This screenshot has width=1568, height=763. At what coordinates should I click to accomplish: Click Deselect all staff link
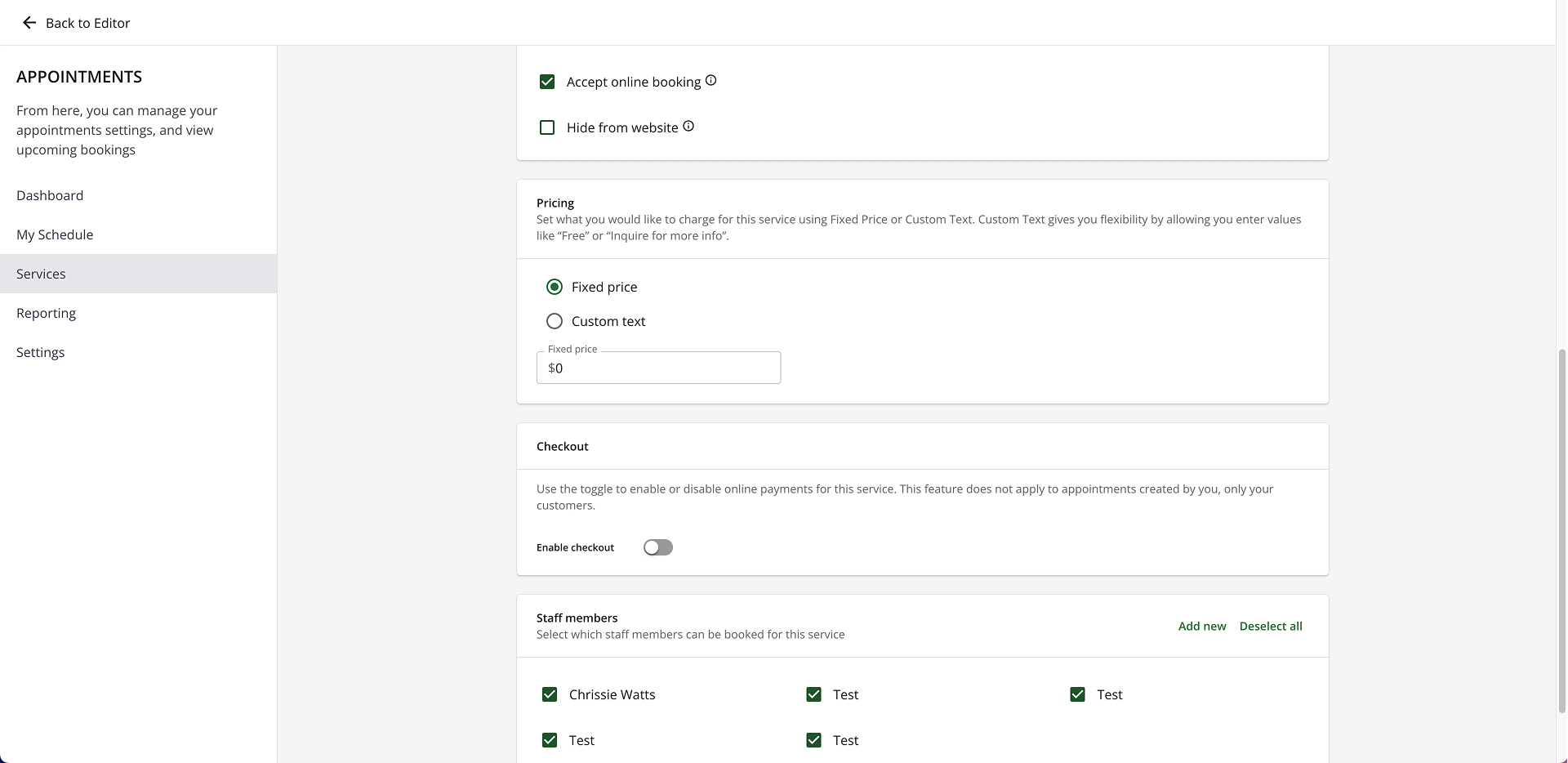pos(1270,626)
